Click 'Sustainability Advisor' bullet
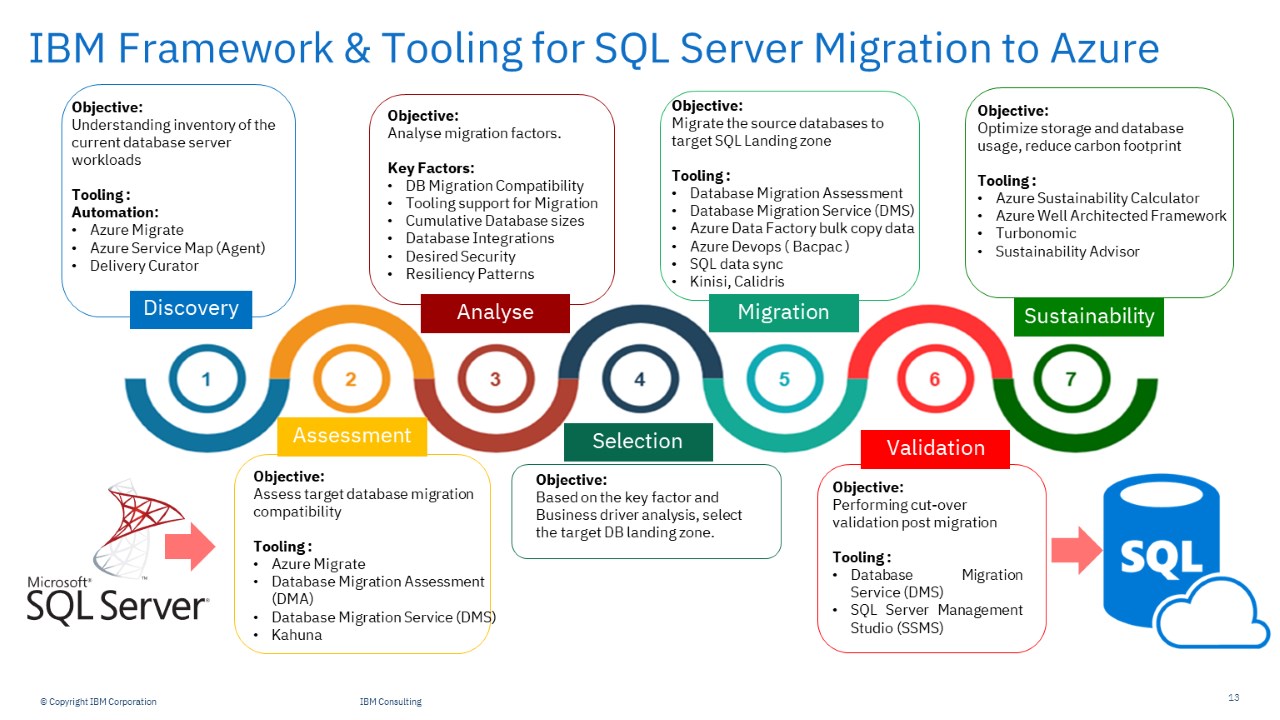The image size is (1280, 720). 1067,251
